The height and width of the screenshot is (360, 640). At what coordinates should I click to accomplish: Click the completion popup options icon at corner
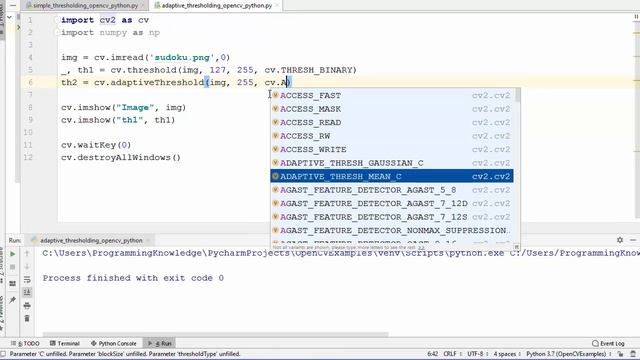516,247
